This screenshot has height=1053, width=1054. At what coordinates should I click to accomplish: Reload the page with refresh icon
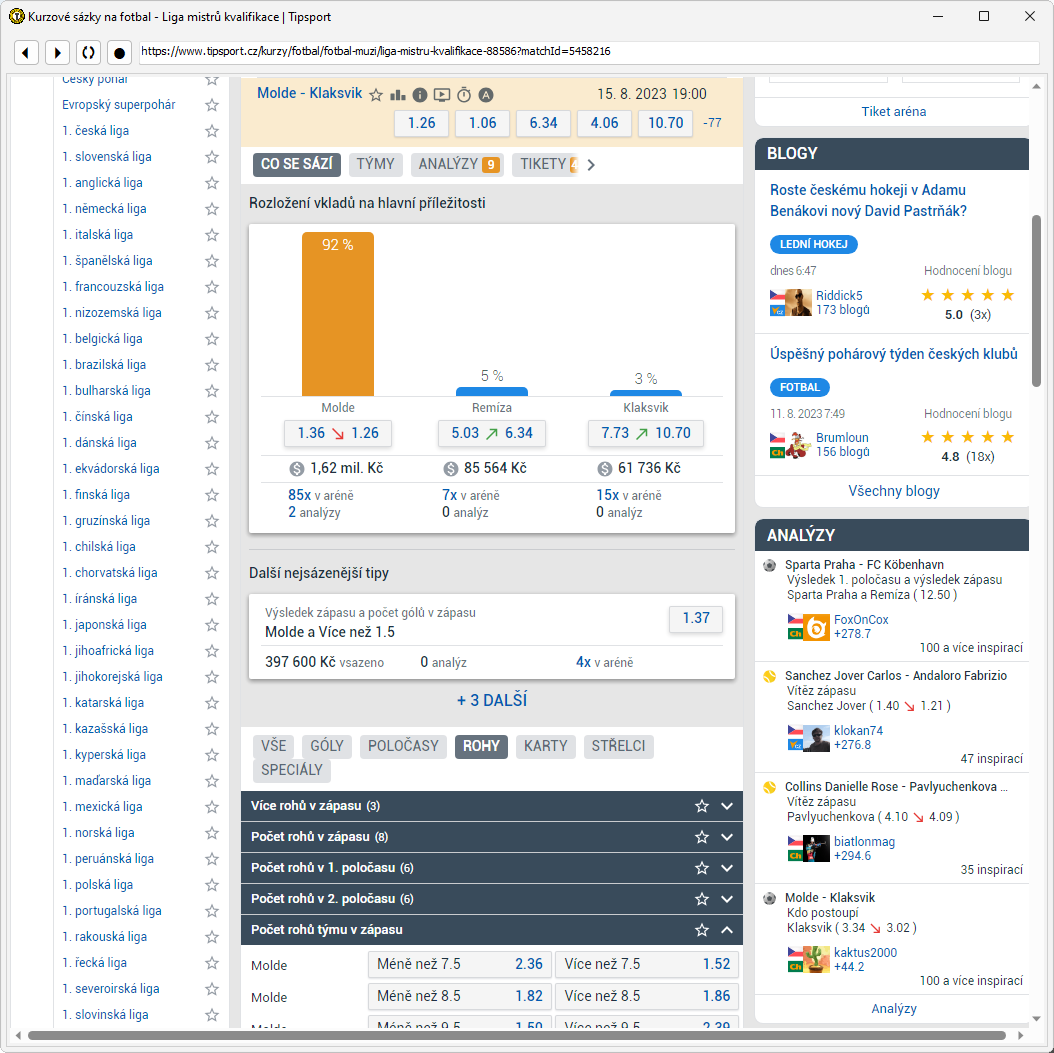tap(88, 52)
